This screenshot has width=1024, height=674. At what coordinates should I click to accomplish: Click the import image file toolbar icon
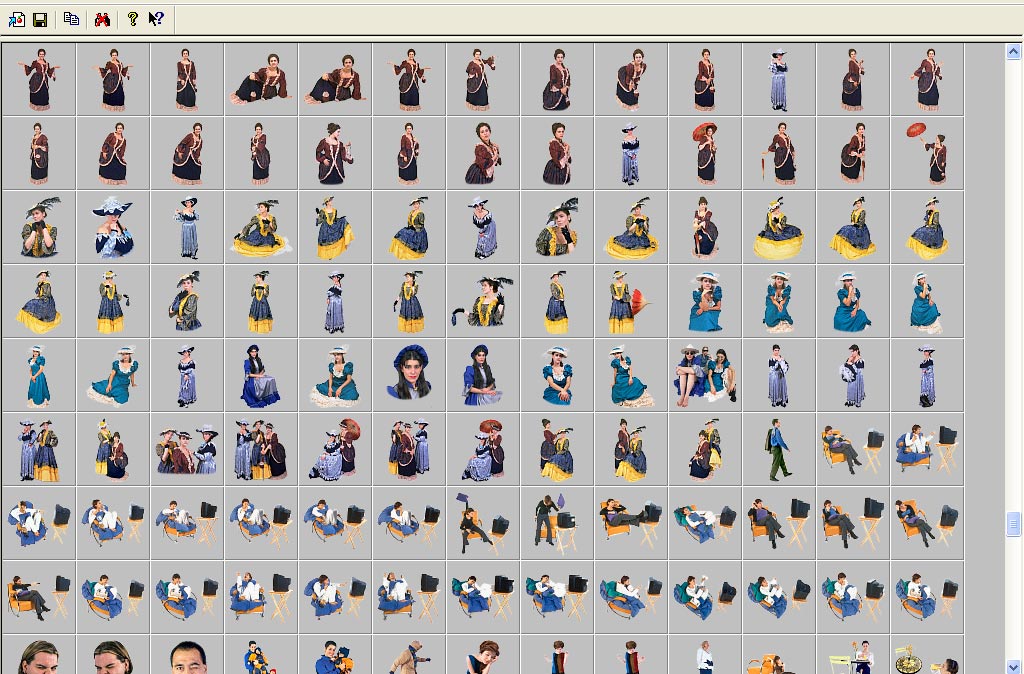click(17, 20)
